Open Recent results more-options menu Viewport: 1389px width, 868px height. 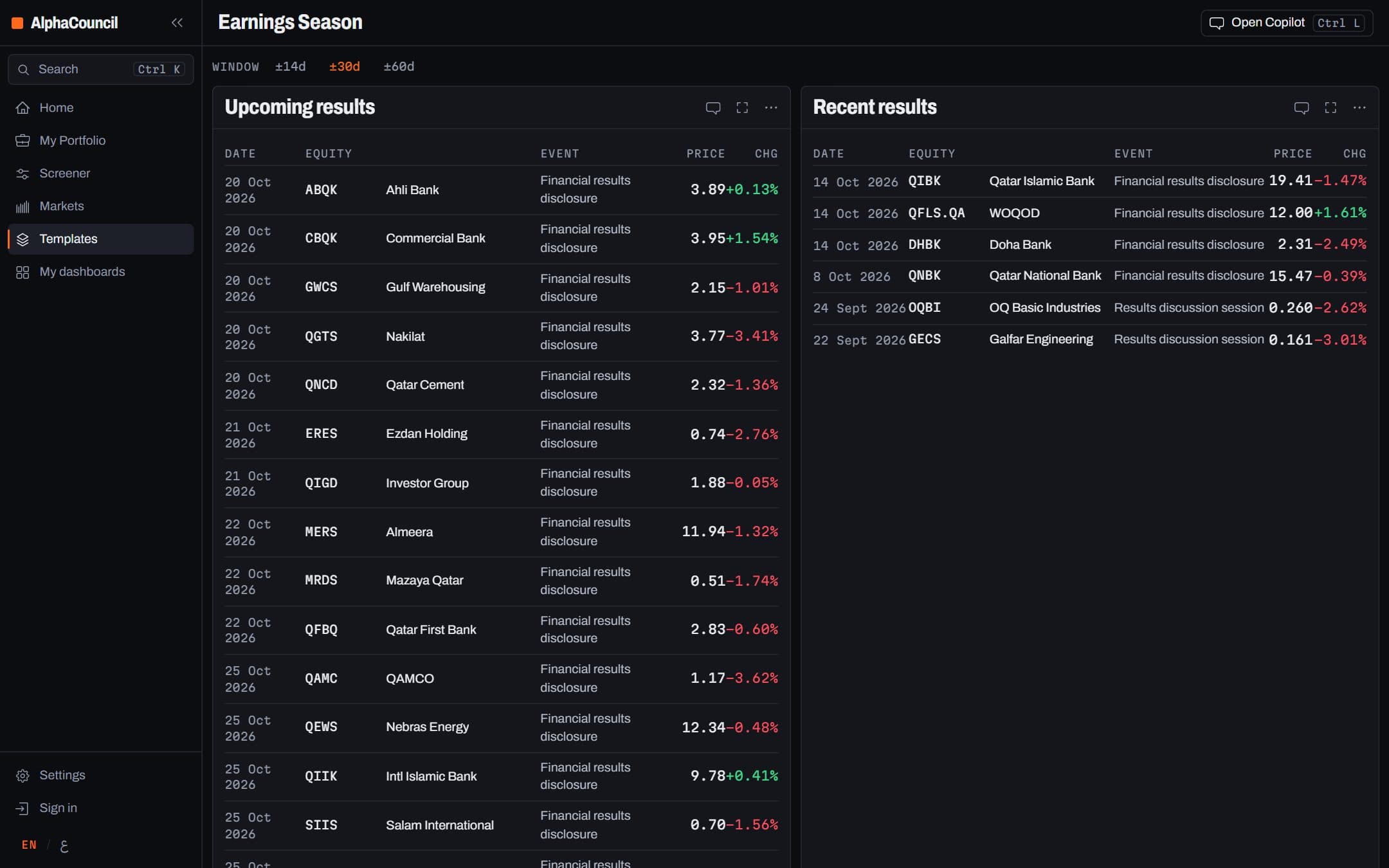1359,107
